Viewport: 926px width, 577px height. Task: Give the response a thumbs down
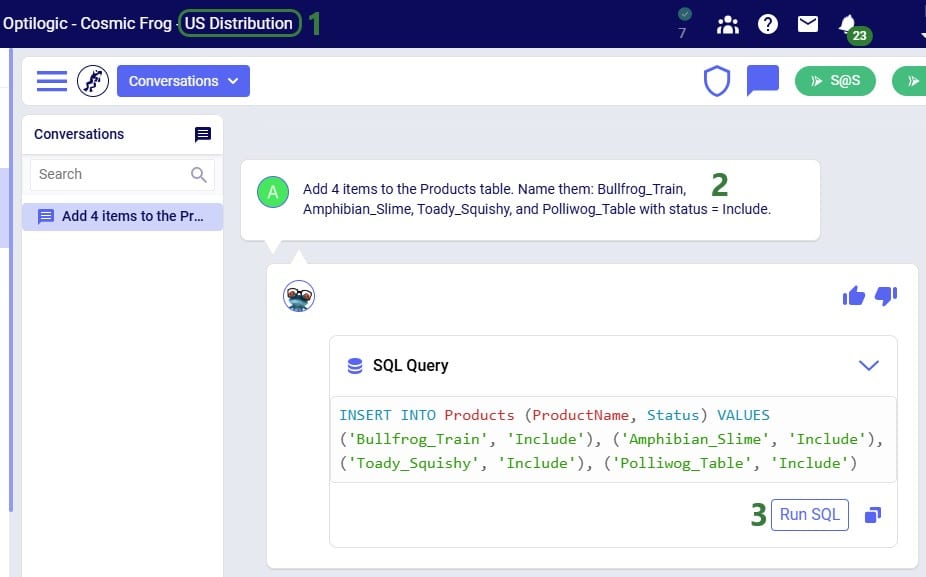(886, 296)
